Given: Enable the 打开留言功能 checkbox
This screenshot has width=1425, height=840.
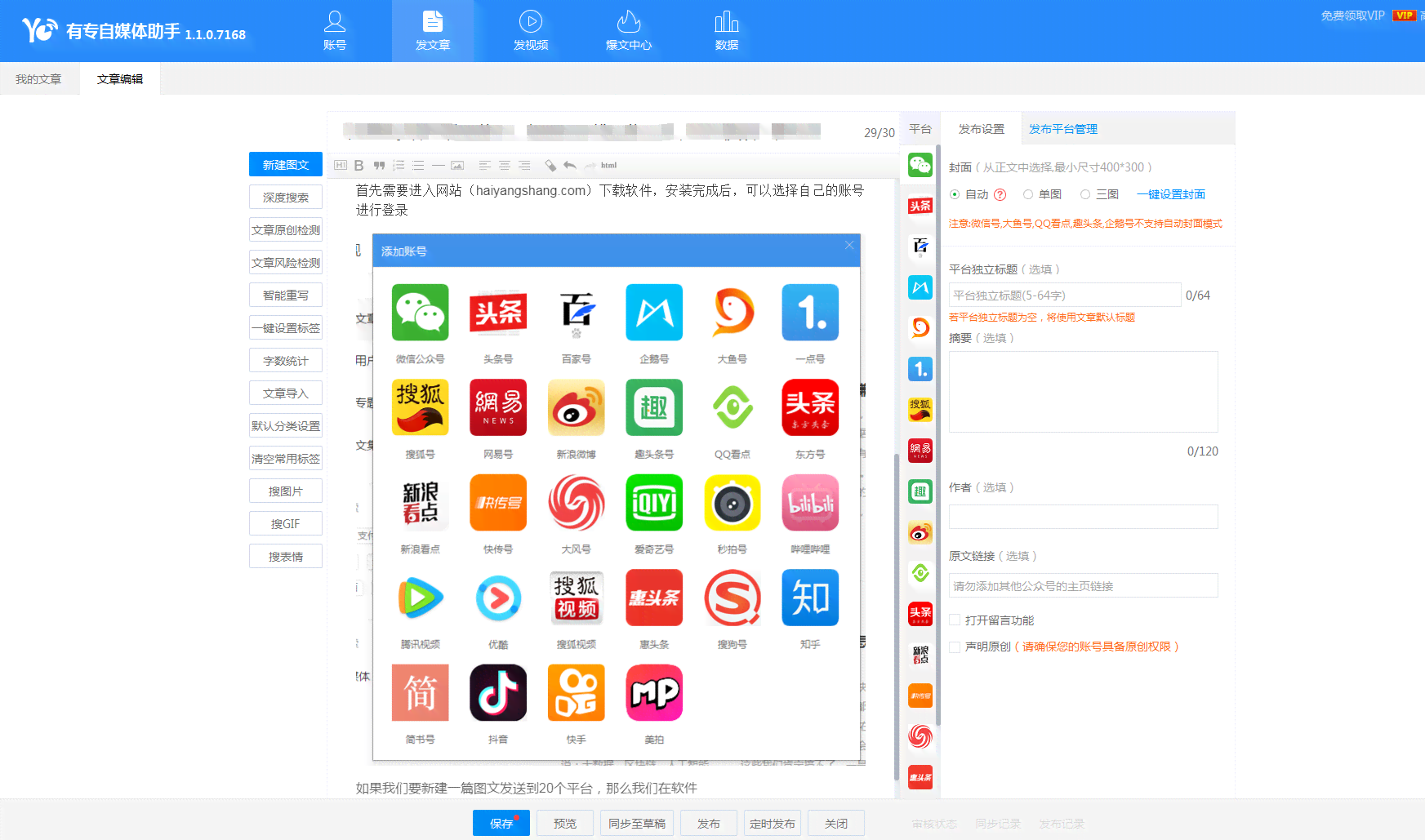Looking at the screenshot, I should (955, 620).
